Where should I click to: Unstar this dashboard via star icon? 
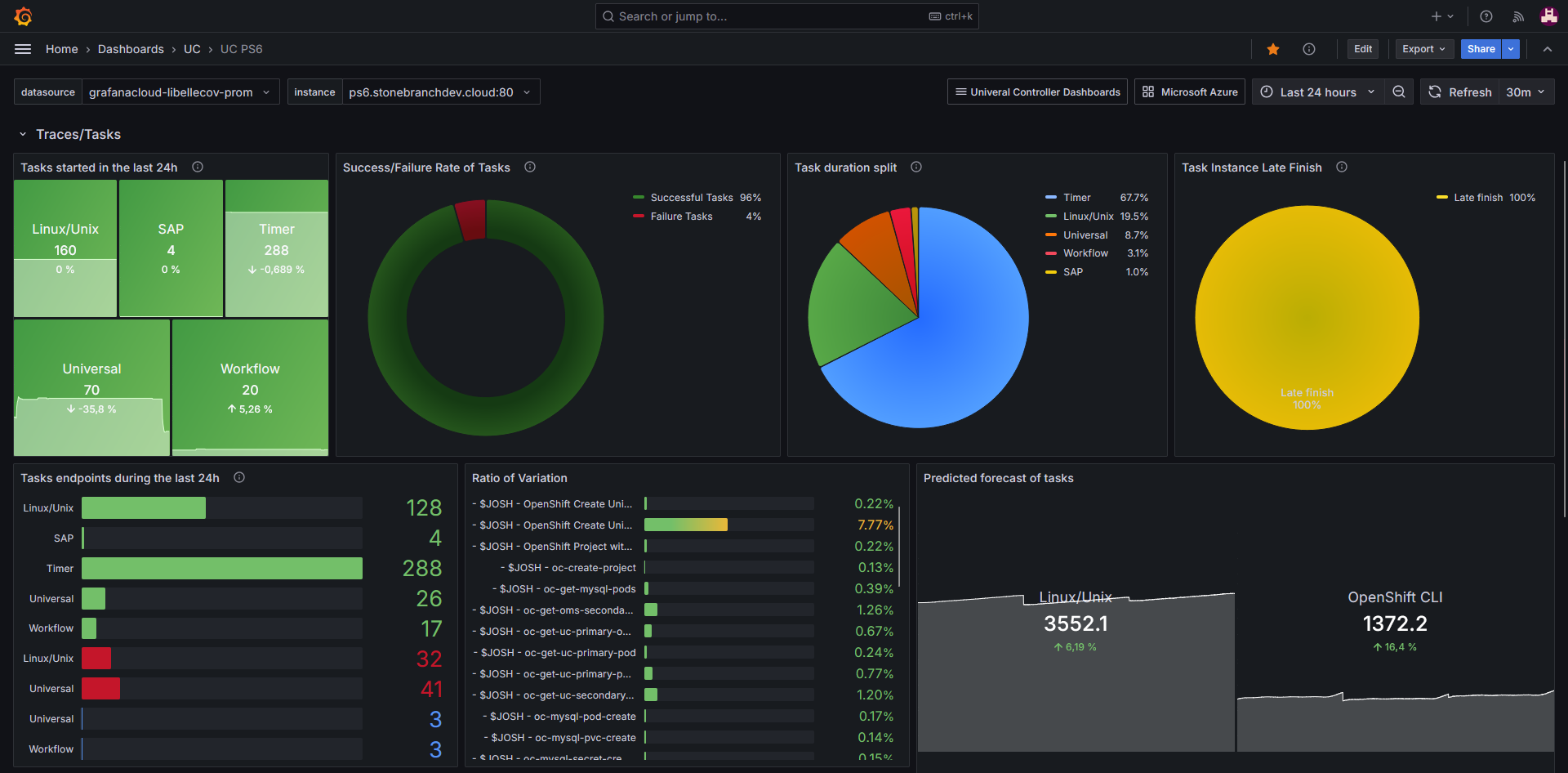1272,49
